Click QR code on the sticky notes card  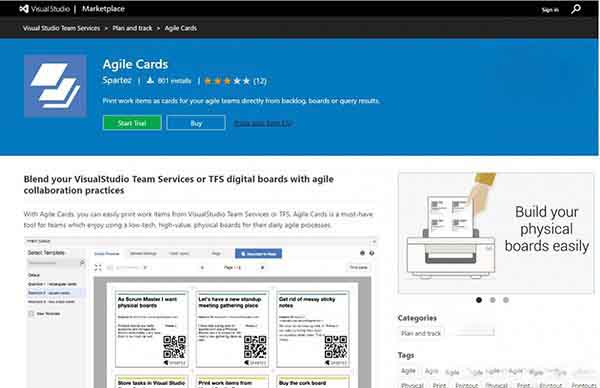coord(336,347)
